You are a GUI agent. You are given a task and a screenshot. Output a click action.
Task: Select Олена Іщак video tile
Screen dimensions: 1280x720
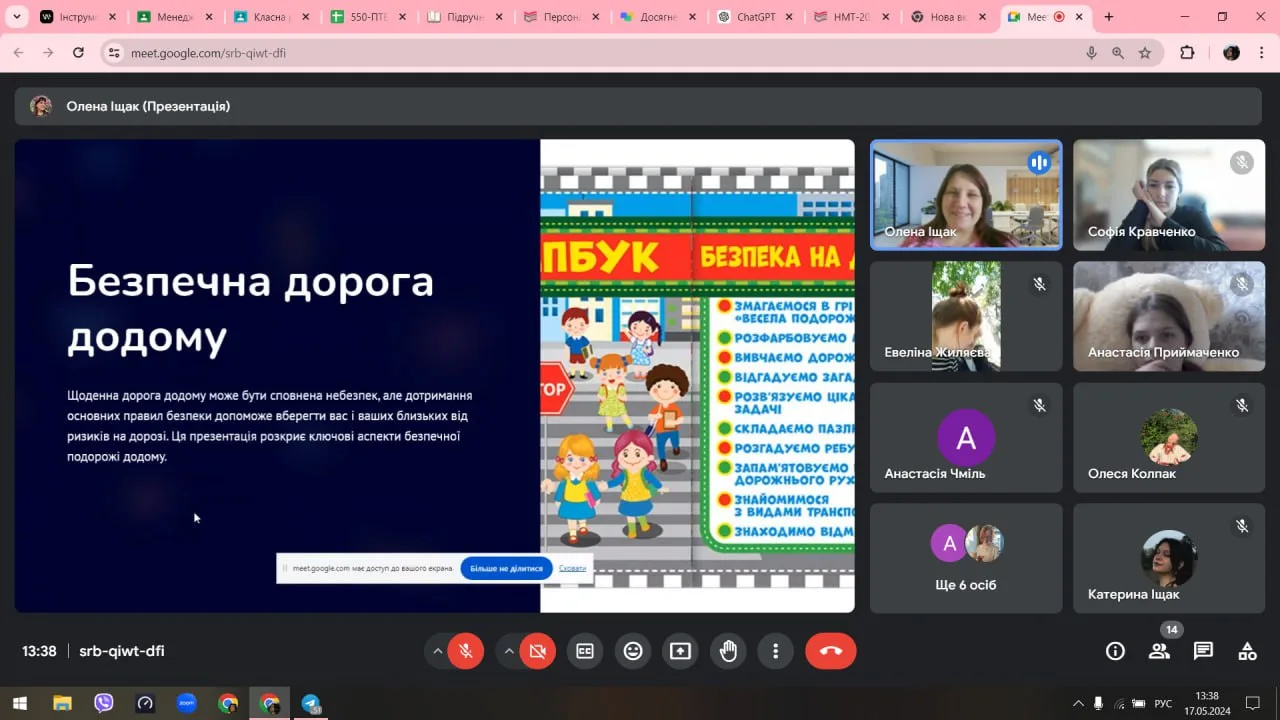point(966,194)
